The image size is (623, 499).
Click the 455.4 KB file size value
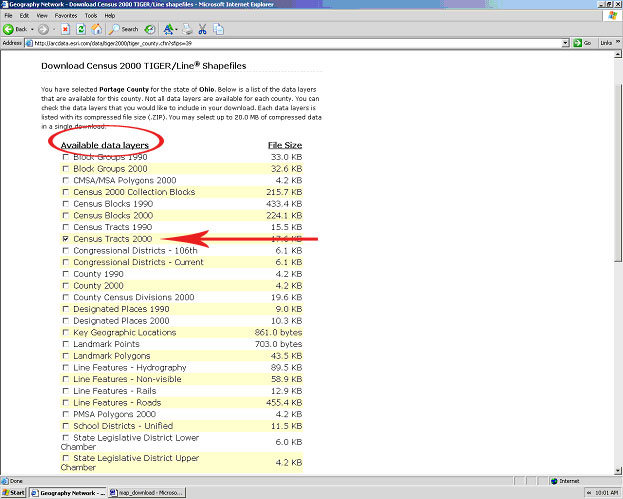[x=284, y=403]
